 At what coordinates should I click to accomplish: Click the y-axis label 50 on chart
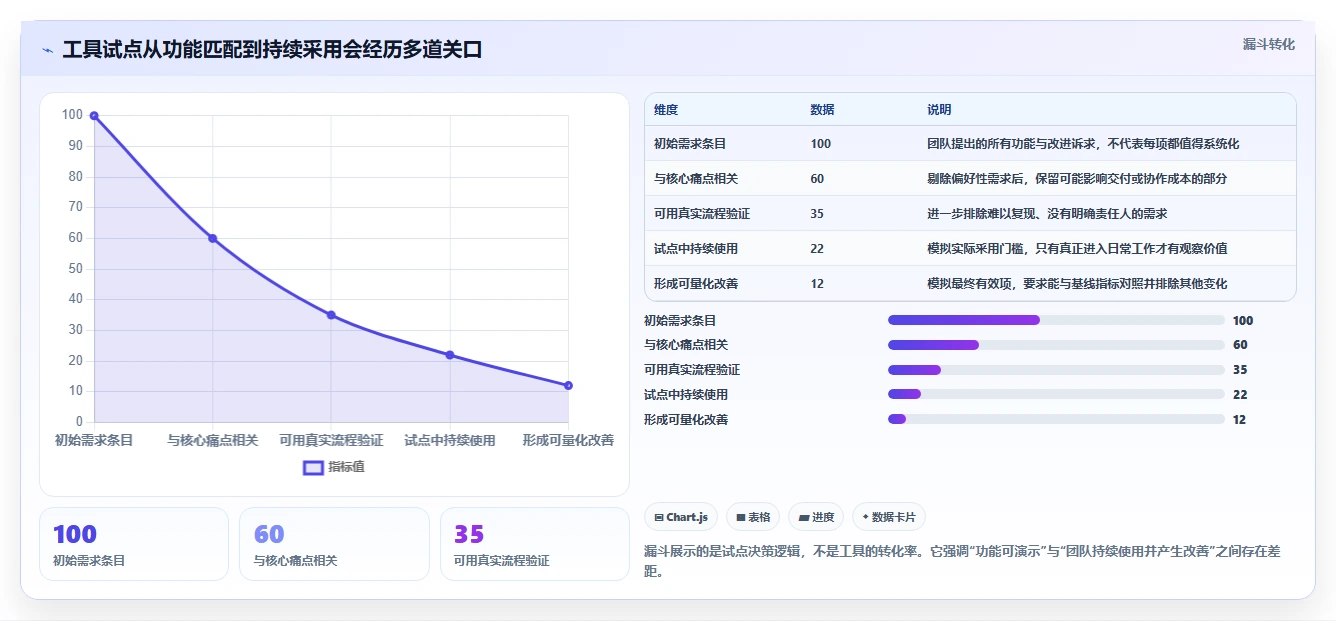coord(75,268)
